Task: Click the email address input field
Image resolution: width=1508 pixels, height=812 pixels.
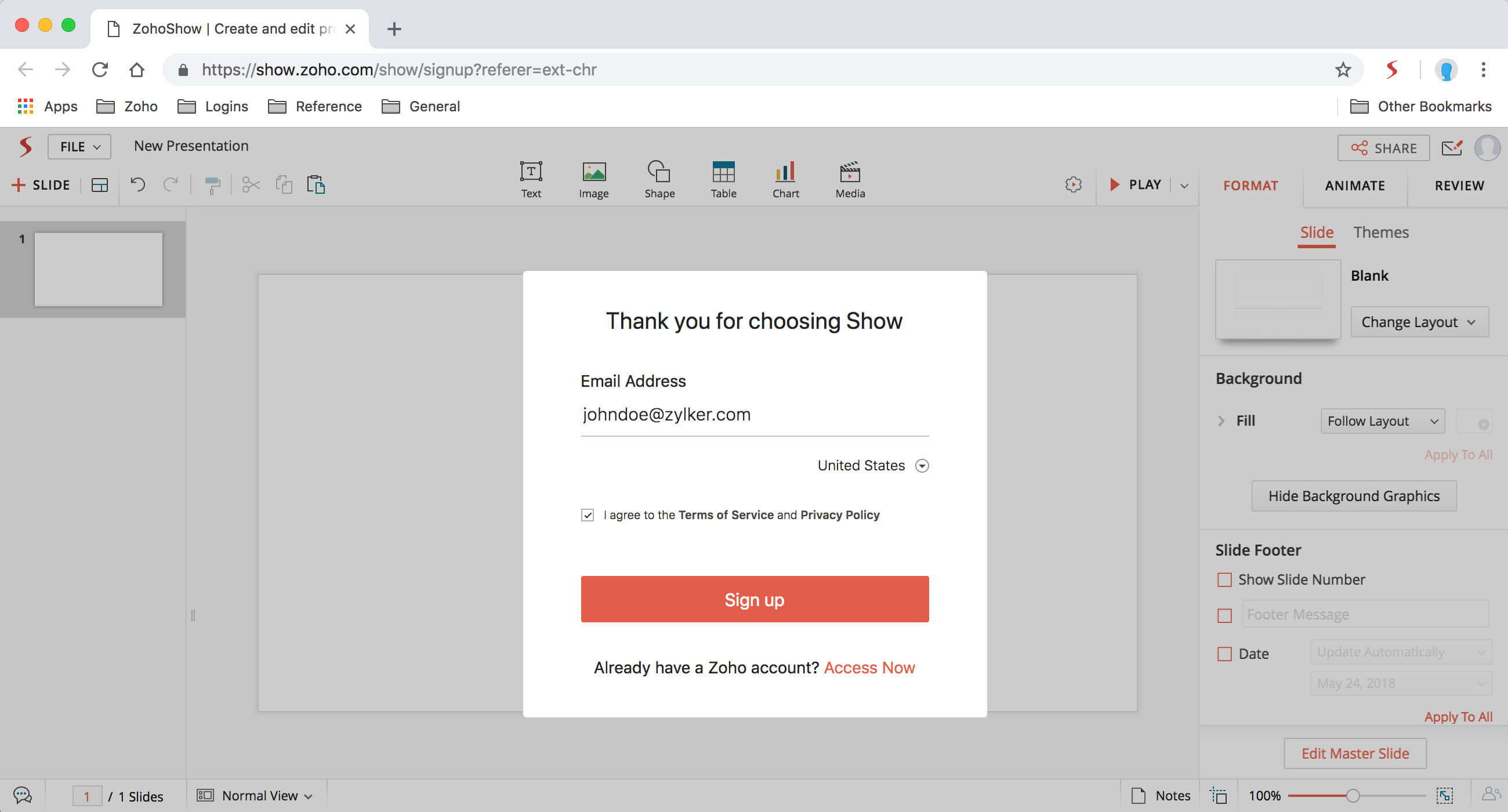Action: (754, 414)
